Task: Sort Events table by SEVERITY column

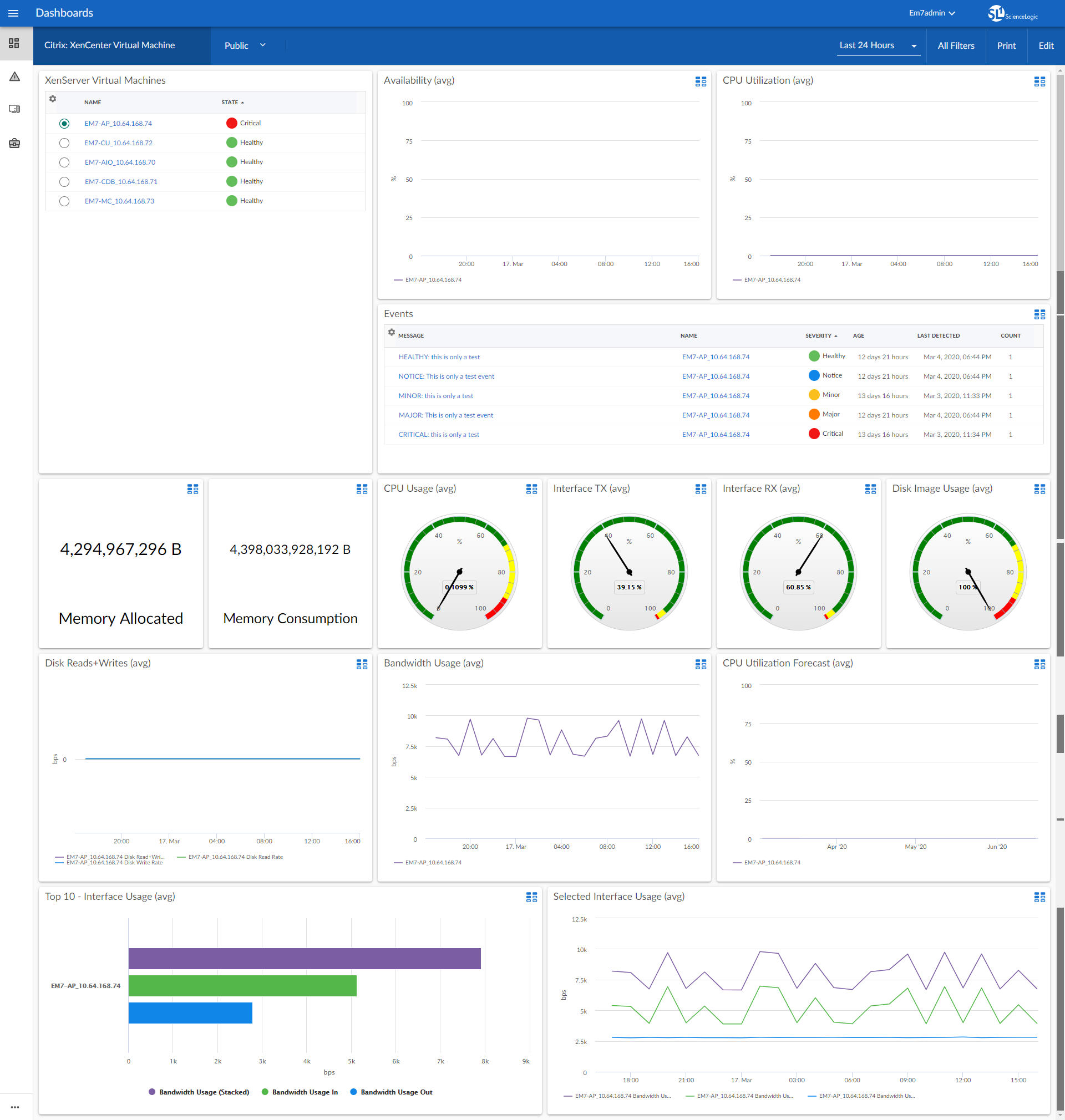Action: tap(821, 336)
